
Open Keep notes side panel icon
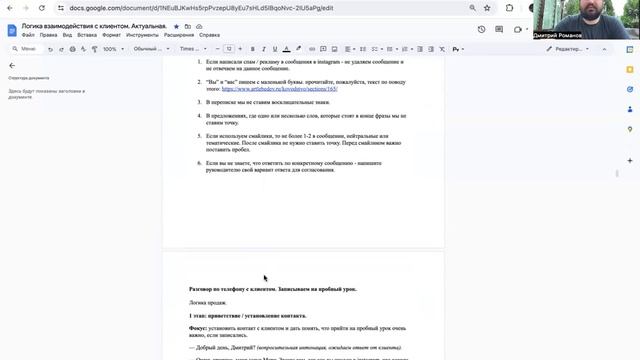point(630,70)
